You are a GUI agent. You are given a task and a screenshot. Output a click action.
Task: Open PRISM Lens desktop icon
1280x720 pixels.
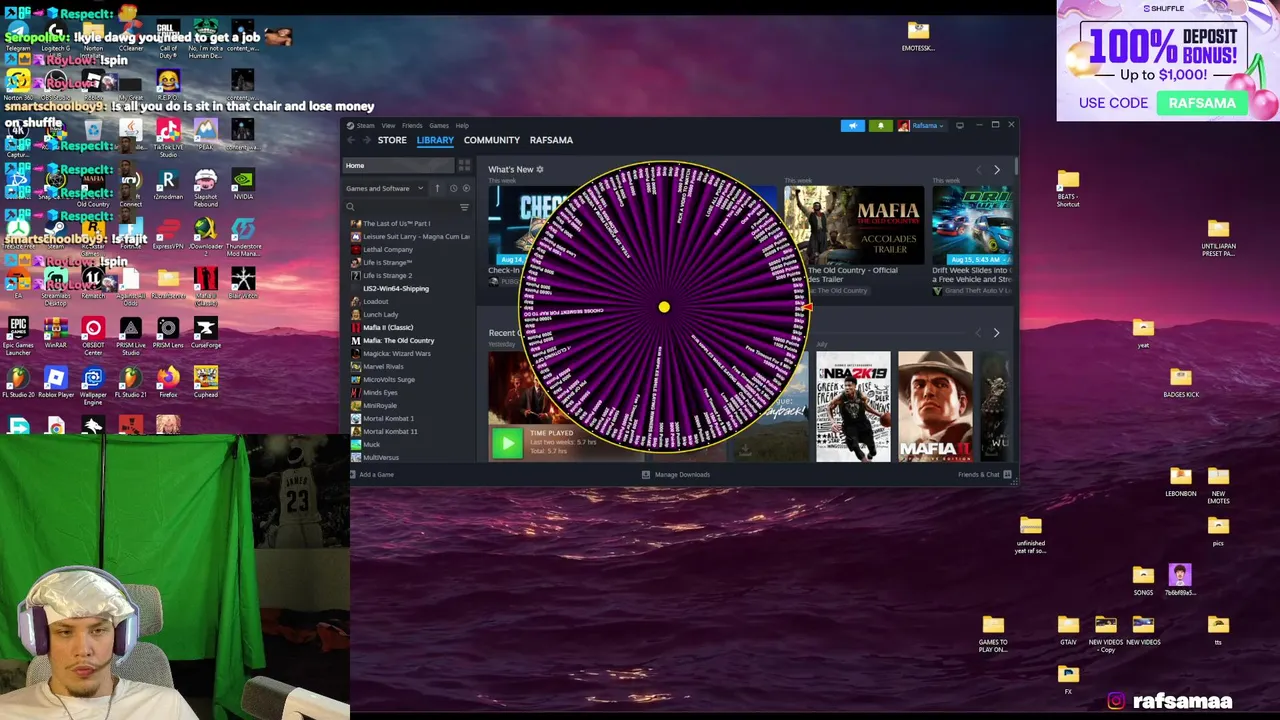[168, 334]
